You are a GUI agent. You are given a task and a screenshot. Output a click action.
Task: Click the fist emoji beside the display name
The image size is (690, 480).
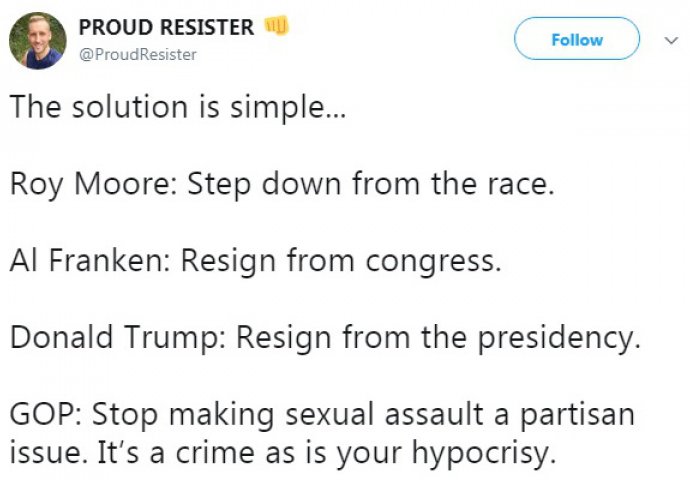click(x=275, y=26)
